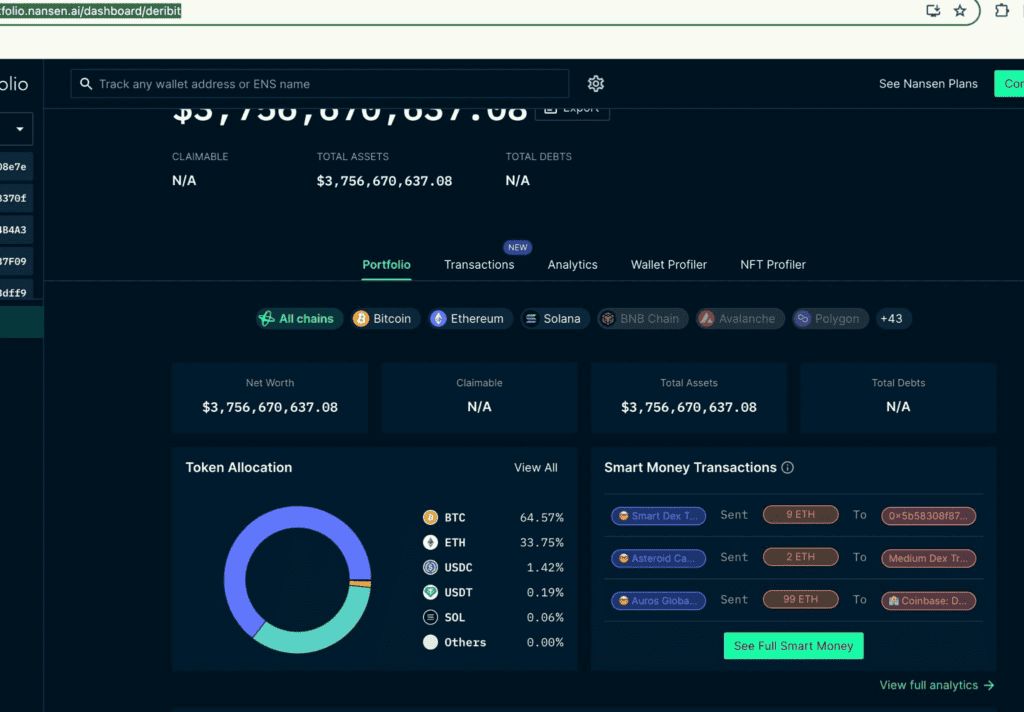
Task: Click the SOL icon in token allocation
Action: pyautogui.click(x=430, y=617)
